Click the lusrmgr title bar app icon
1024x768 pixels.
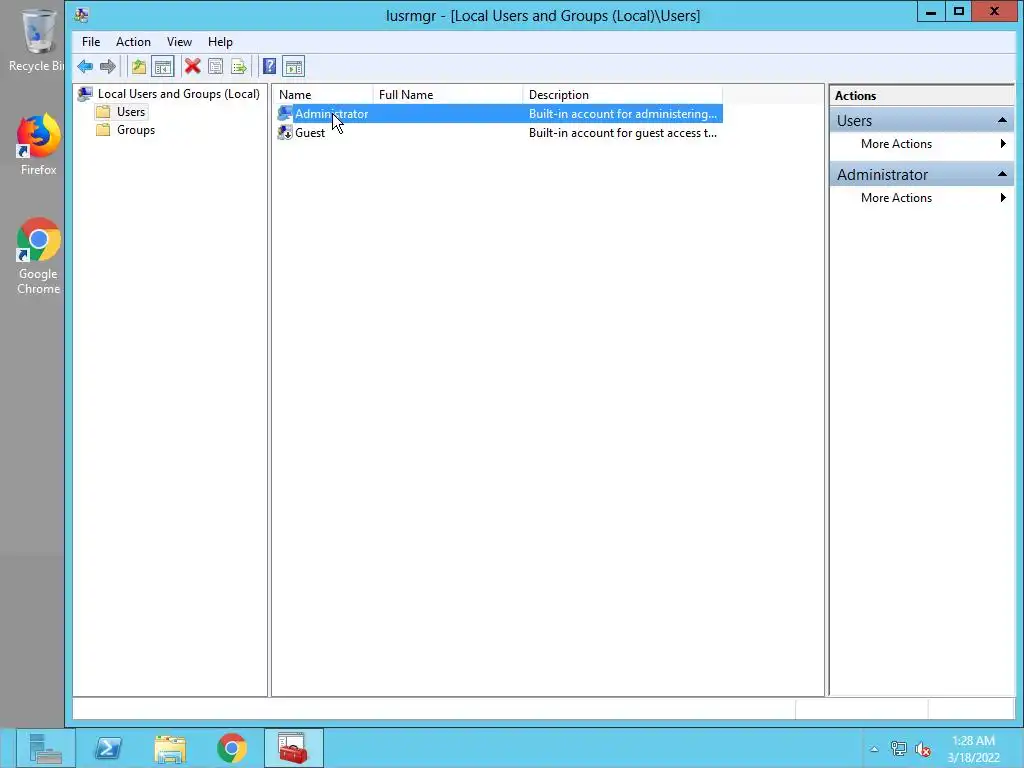point(82,14)
